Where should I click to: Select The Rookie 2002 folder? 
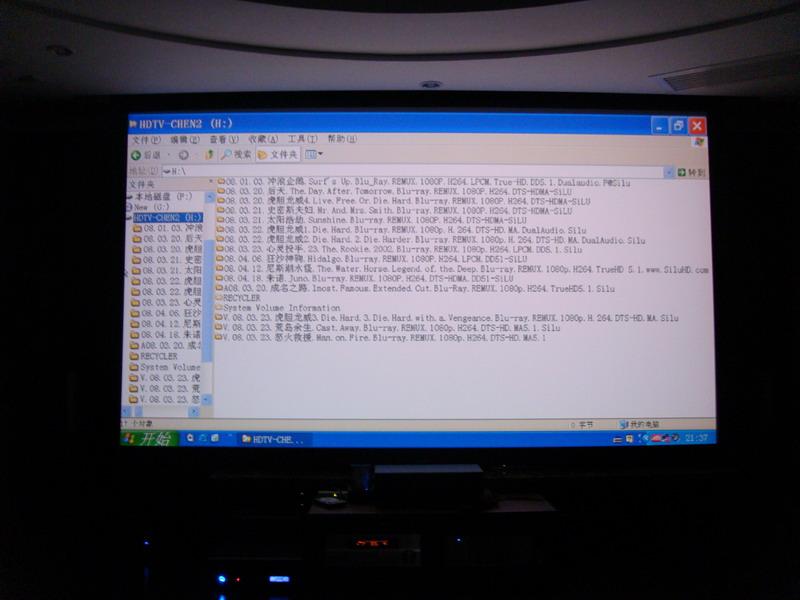[398, 249]
